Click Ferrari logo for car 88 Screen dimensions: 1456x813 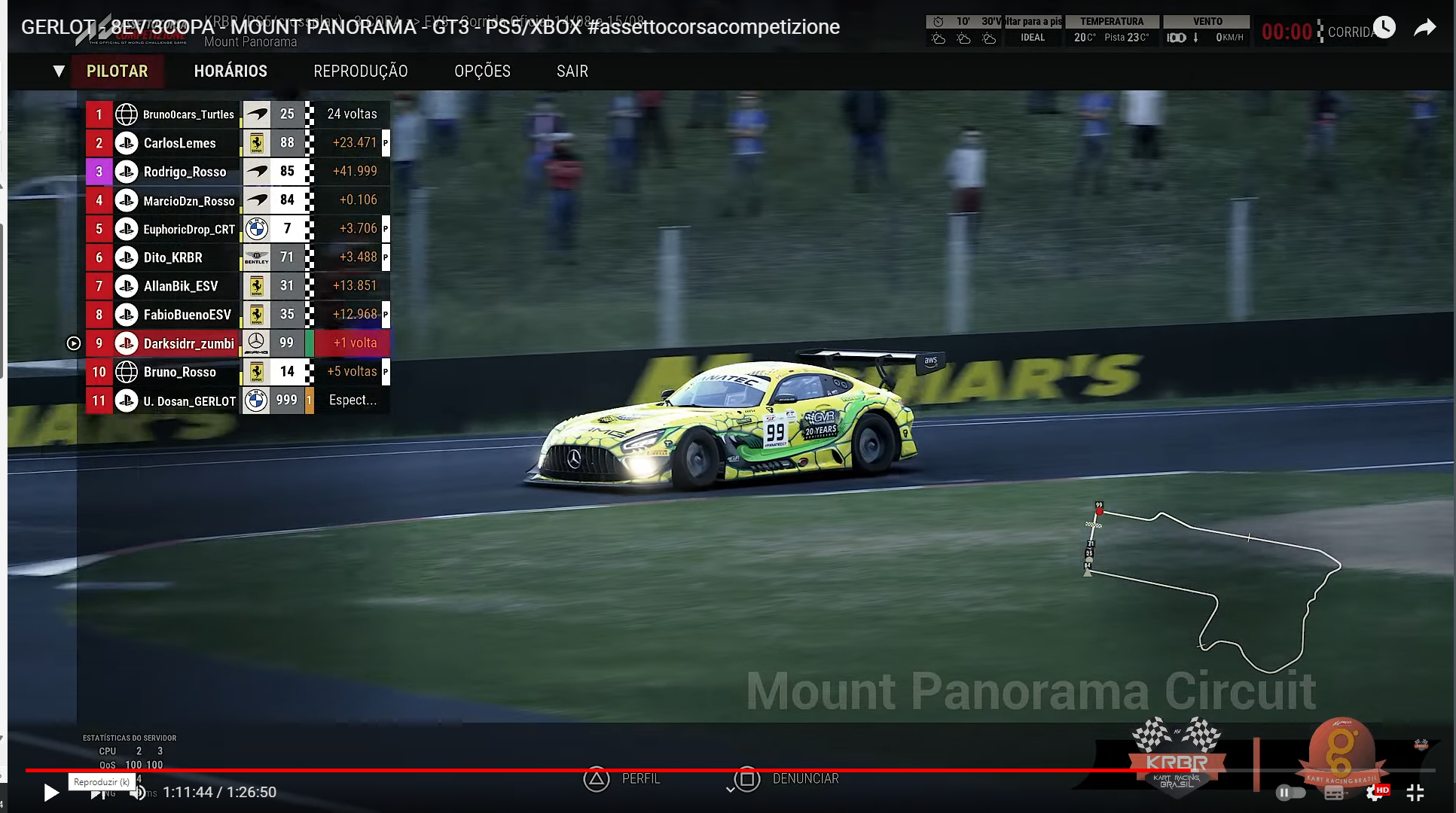pos(257,143)
